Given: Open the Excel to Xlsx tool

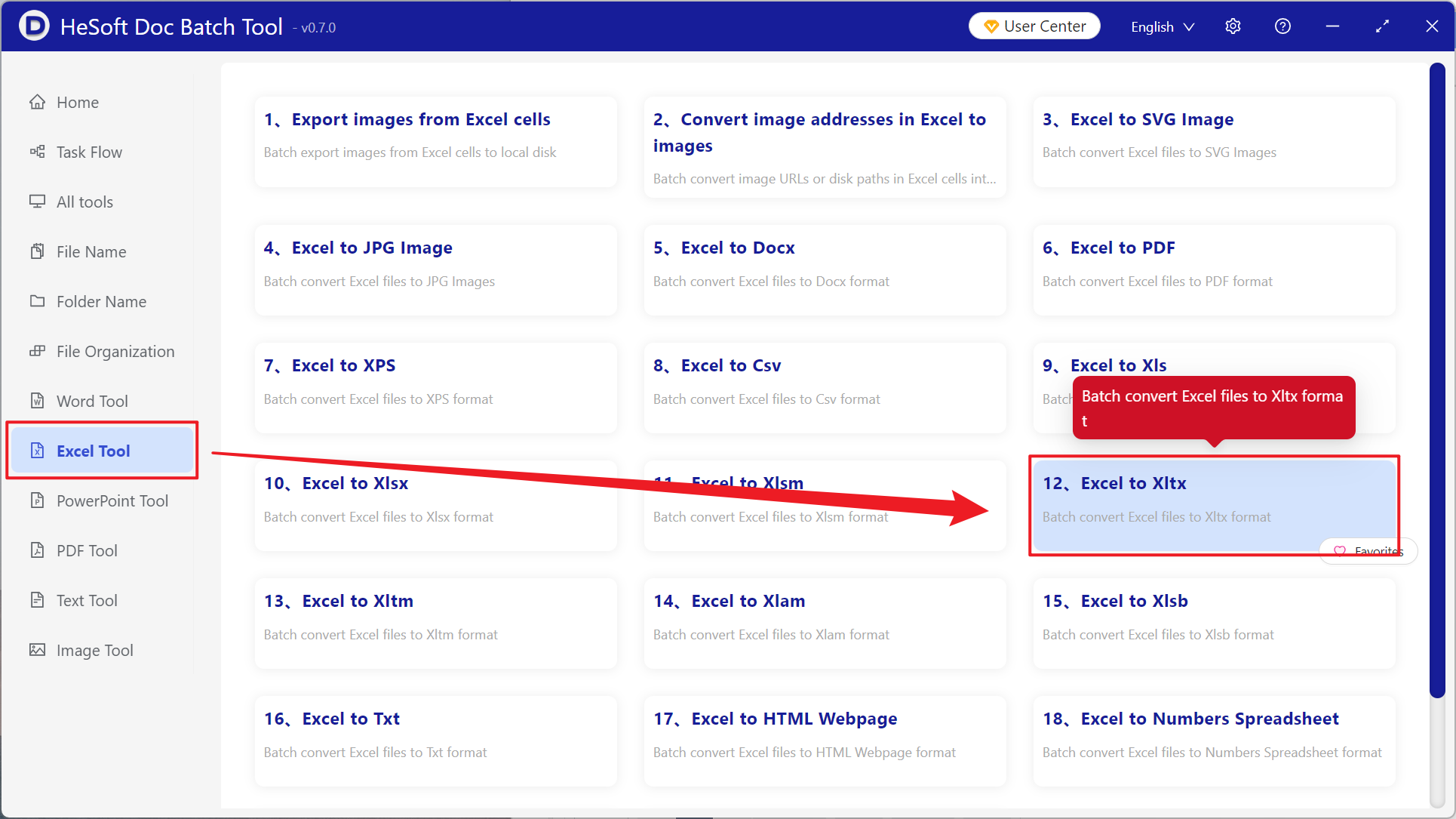Looking at the screenshot, I should (x=436, y=506).
